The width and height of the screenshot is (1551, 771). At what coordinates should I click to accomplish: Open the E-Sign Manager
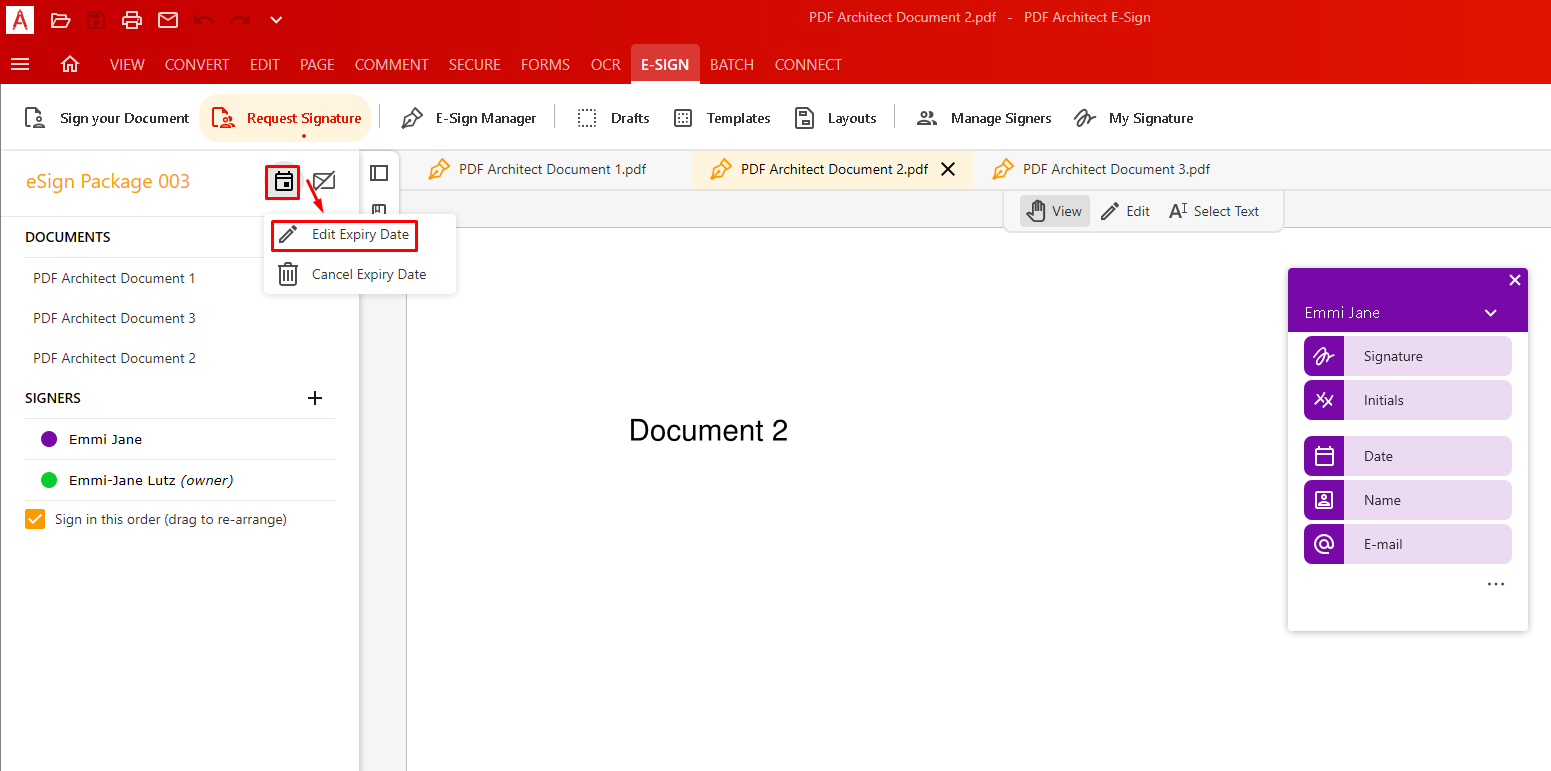(x=468, y=118)
